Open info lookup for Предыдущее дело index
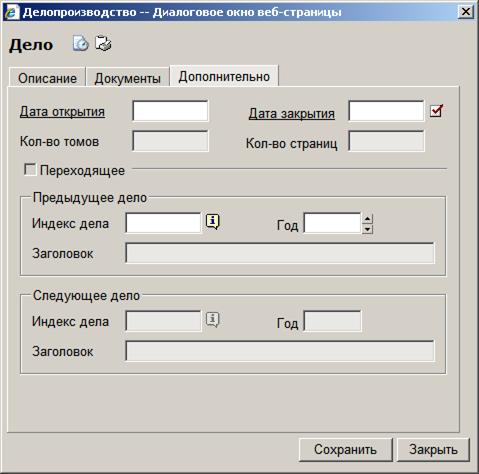Image resolution: width=479 pixels, height=474 pixels. coord(213,222)
